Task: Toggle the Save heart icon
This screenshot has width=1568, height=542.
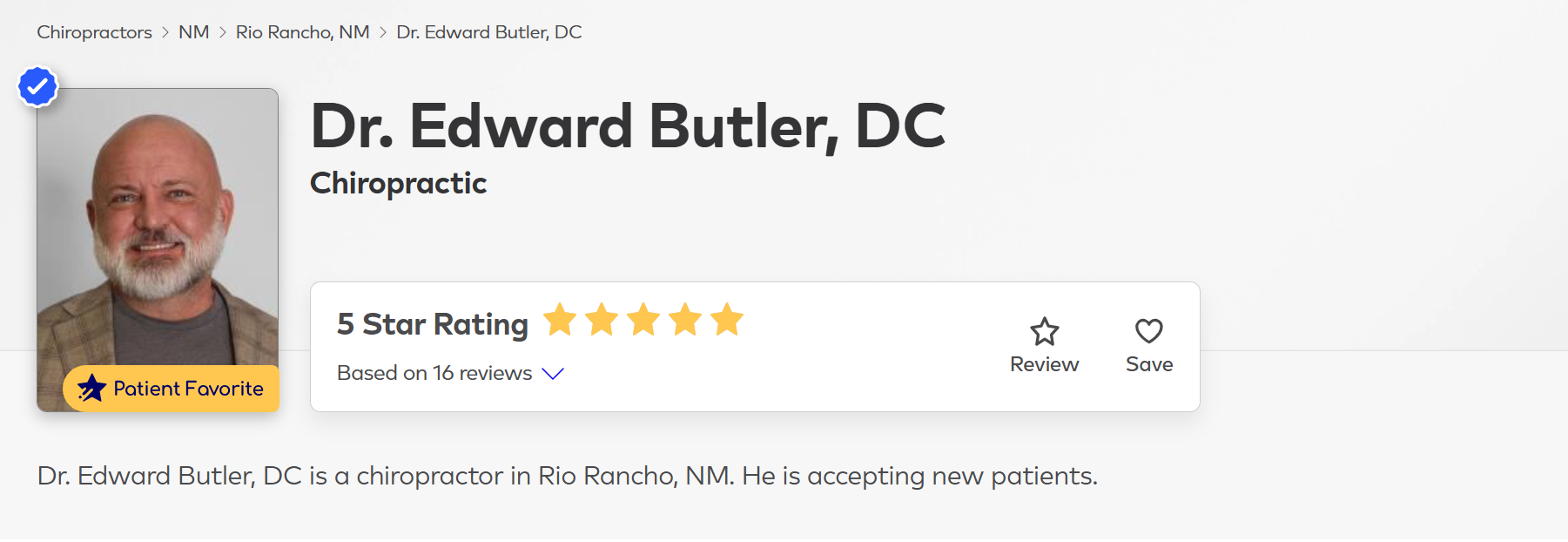Action: point(1148,331)
